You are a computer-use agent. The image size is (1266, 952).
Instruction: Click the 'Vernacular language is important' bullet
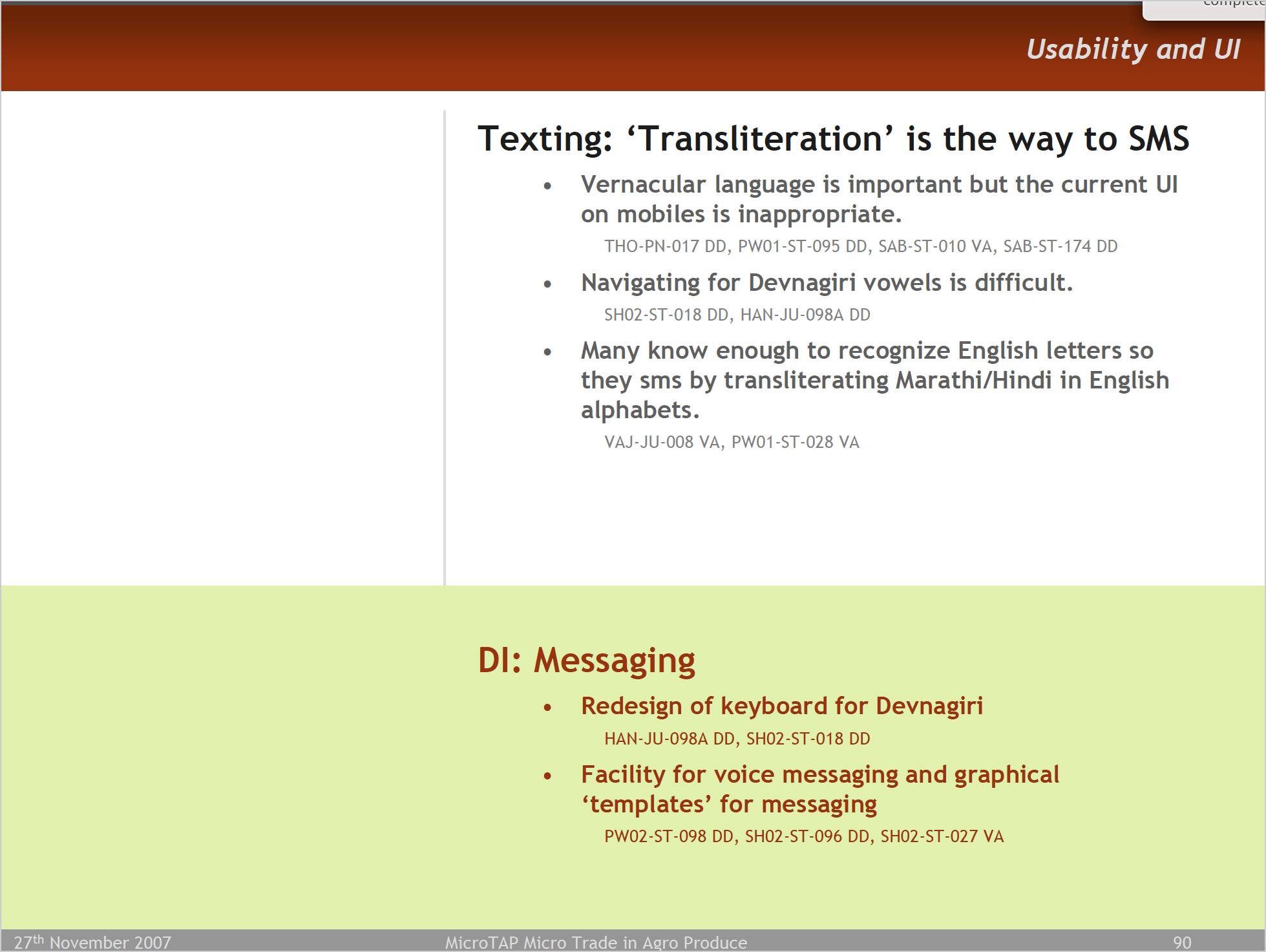click(878, 185)
